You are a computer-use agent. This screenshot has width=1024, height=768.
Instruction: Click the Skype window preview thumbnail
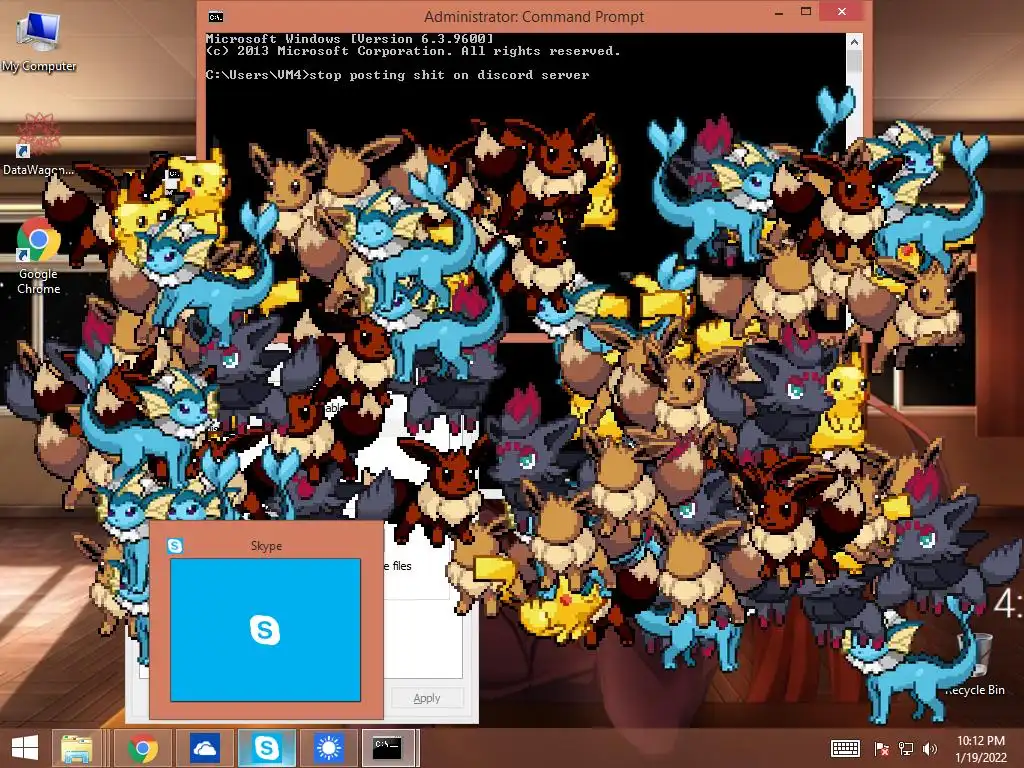(265, 630)
